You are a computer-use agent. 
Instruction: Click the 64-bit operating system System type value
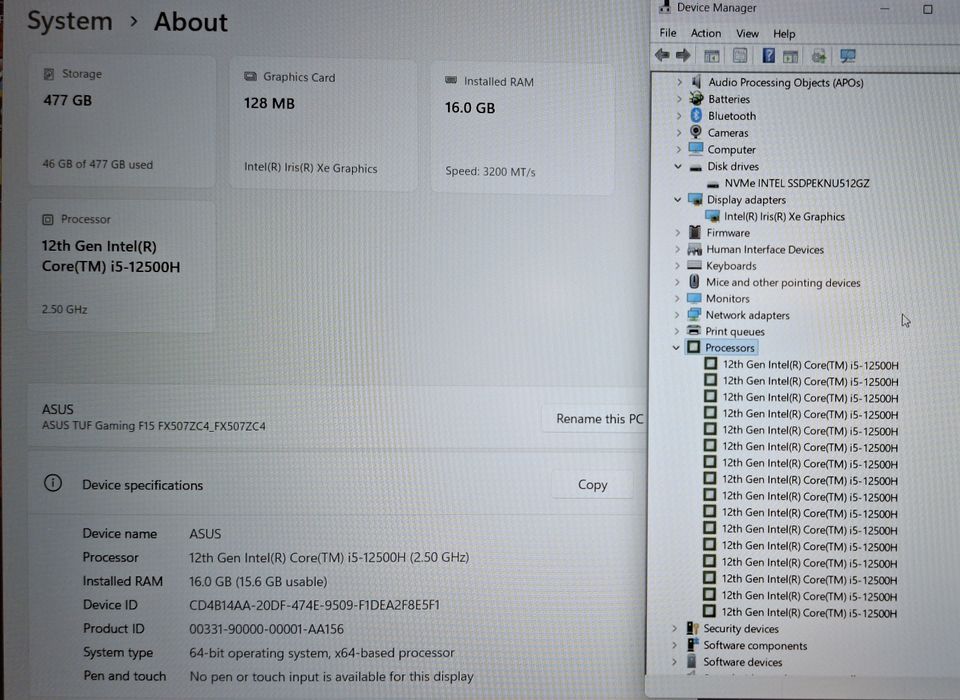click(x=321, y=653)
